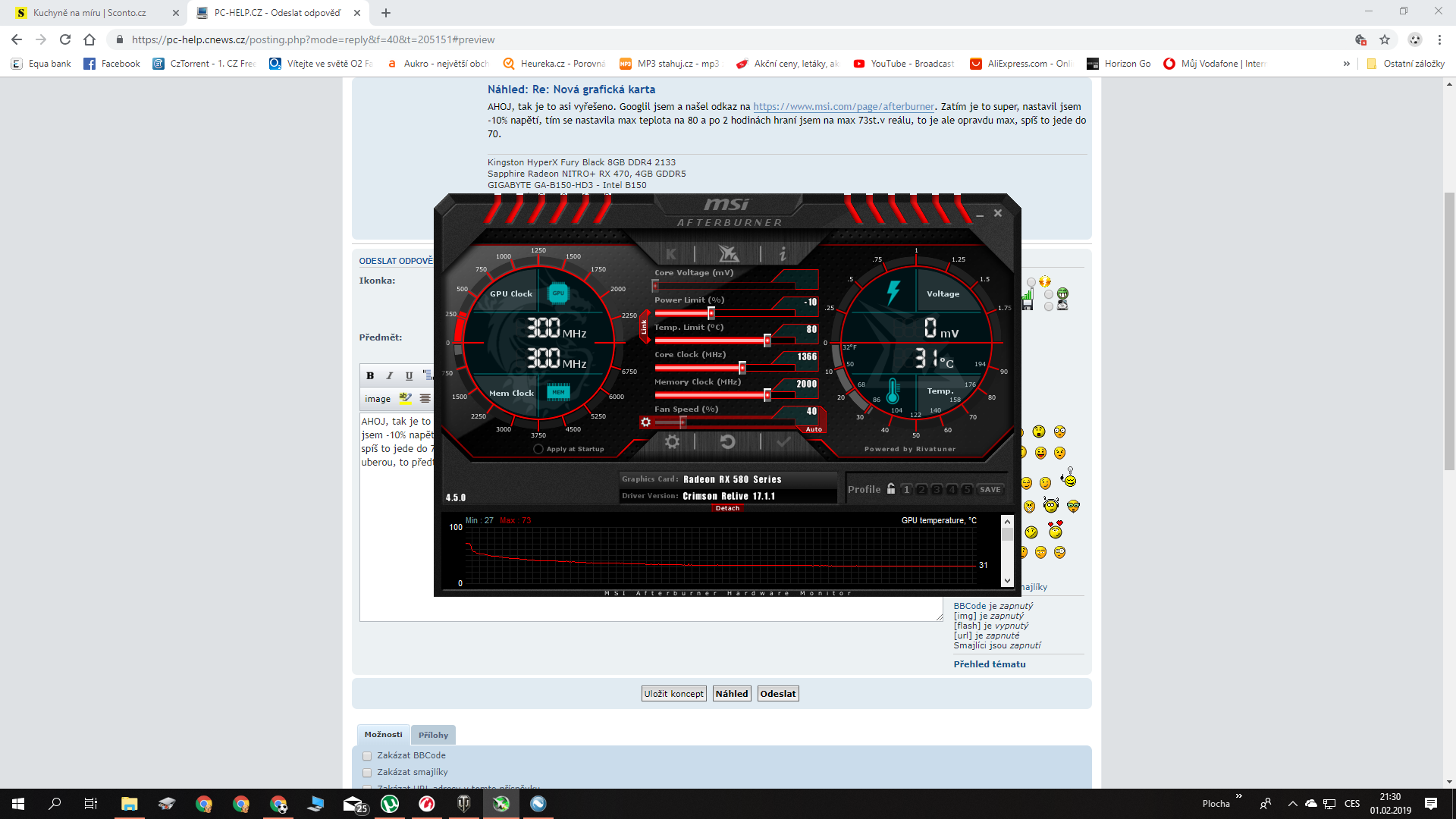Click the MSI OC scanner jet icon
The width and height of the screenshot is (1456, 819).
click(728, 254)
